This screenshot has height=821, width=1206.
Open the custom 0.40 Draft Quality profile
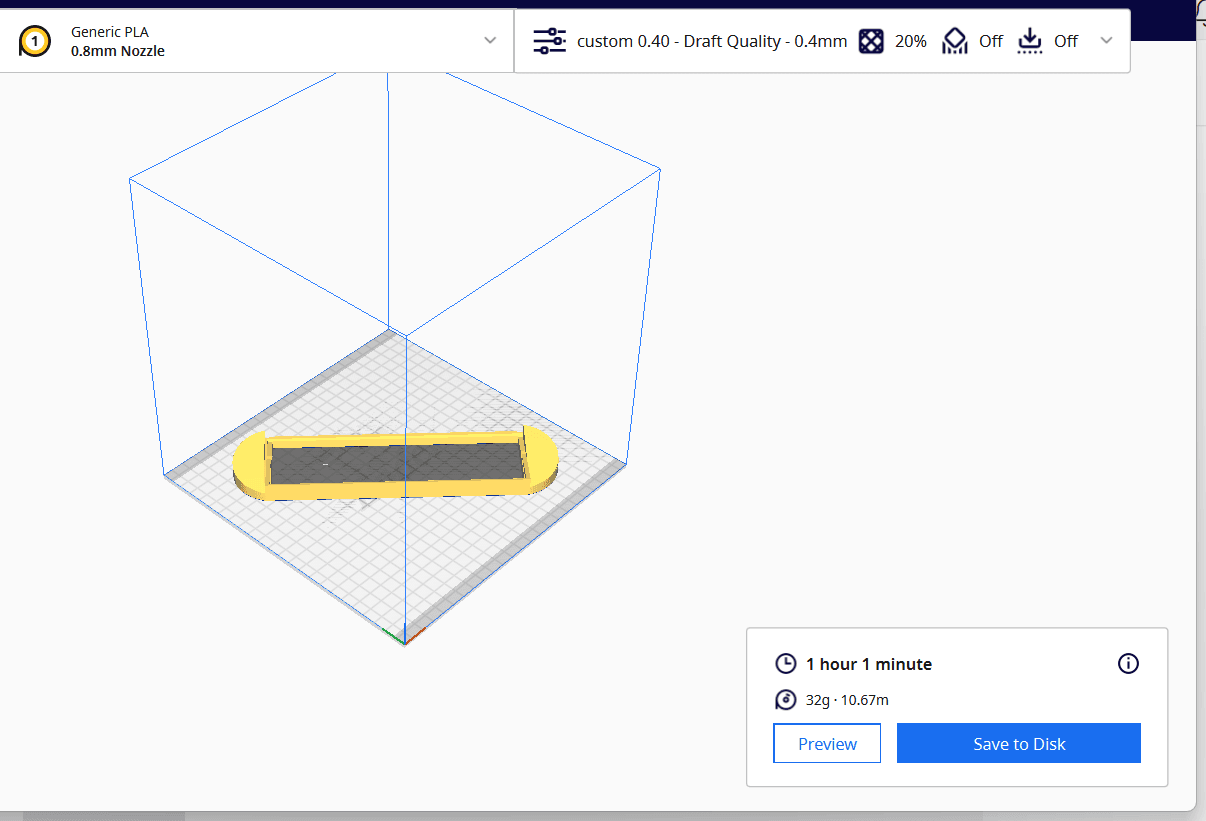712,41
